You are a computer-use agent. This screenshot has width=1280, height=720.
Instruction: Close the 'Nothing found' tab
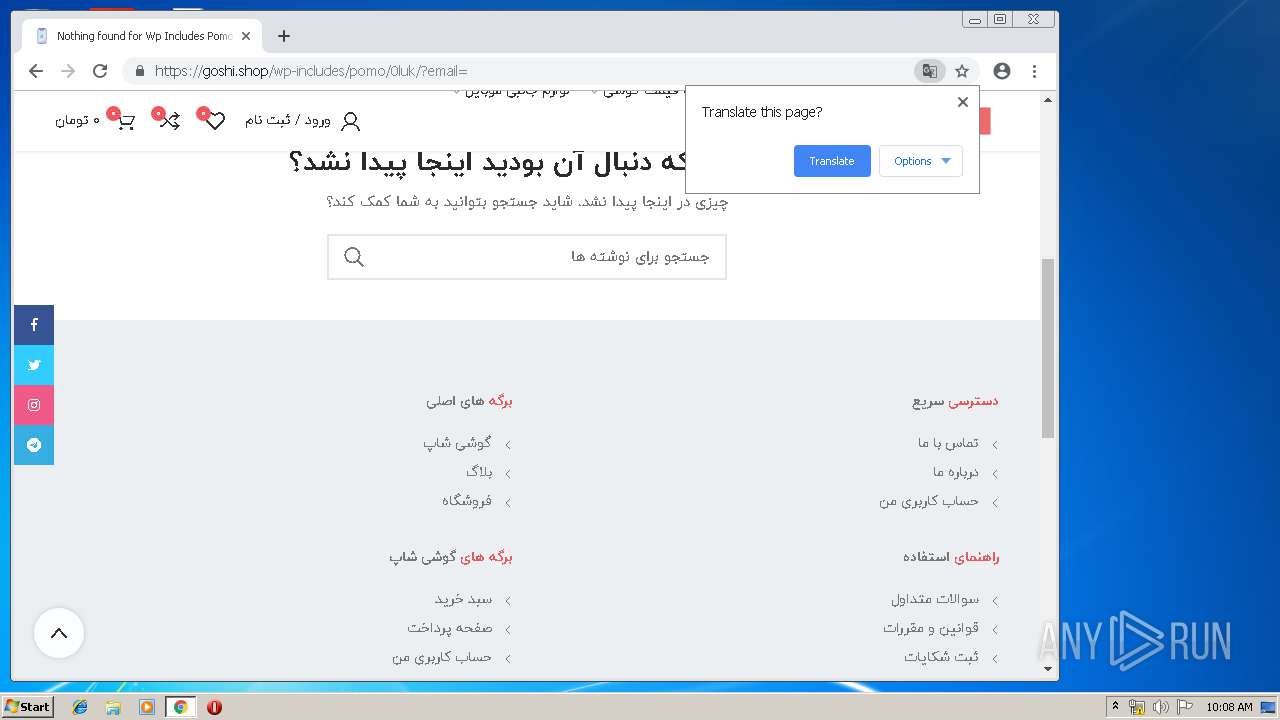(246, 36)
